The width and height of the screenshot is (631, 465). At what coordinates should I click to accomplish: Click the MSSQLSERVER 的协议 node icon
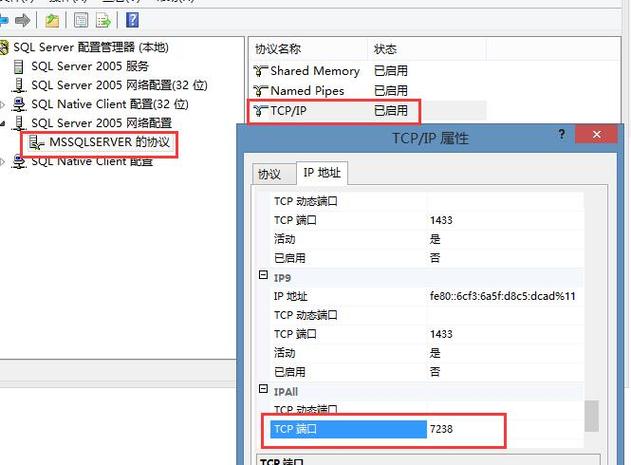click(x=37, y=142)
